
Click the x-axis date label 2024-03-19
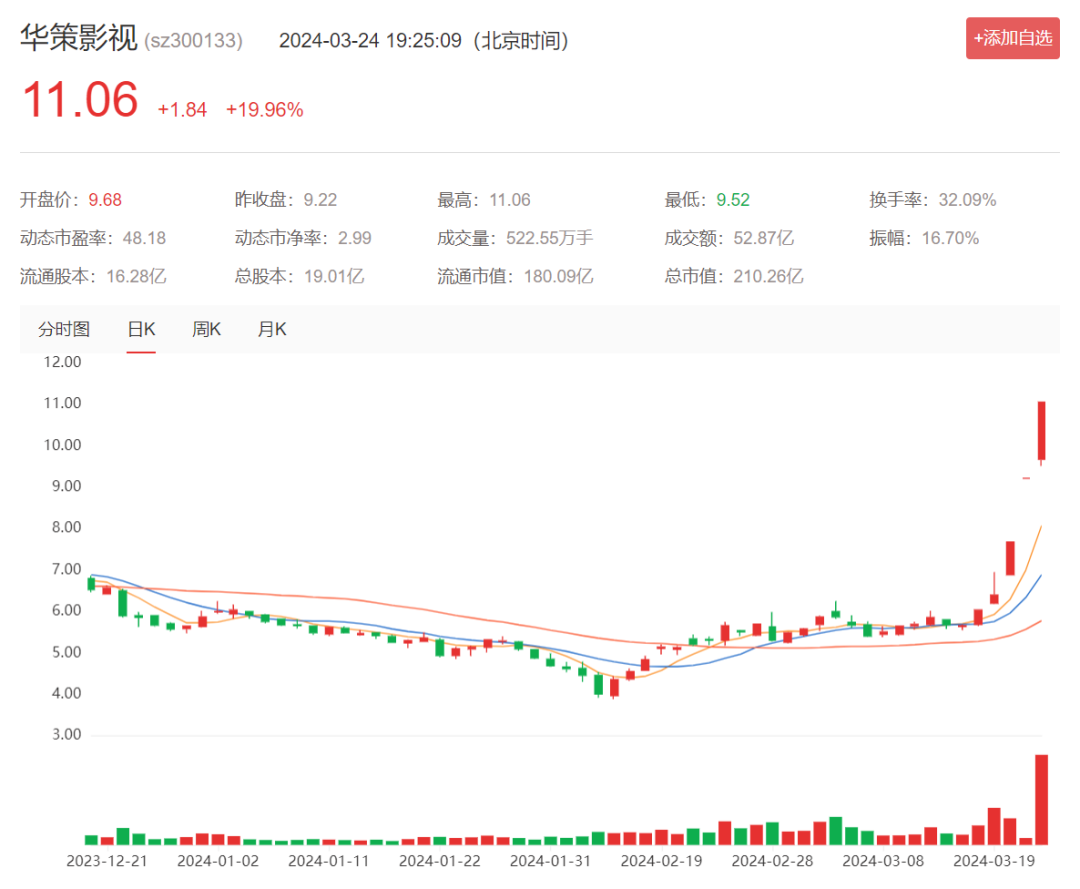pos(994,861)
